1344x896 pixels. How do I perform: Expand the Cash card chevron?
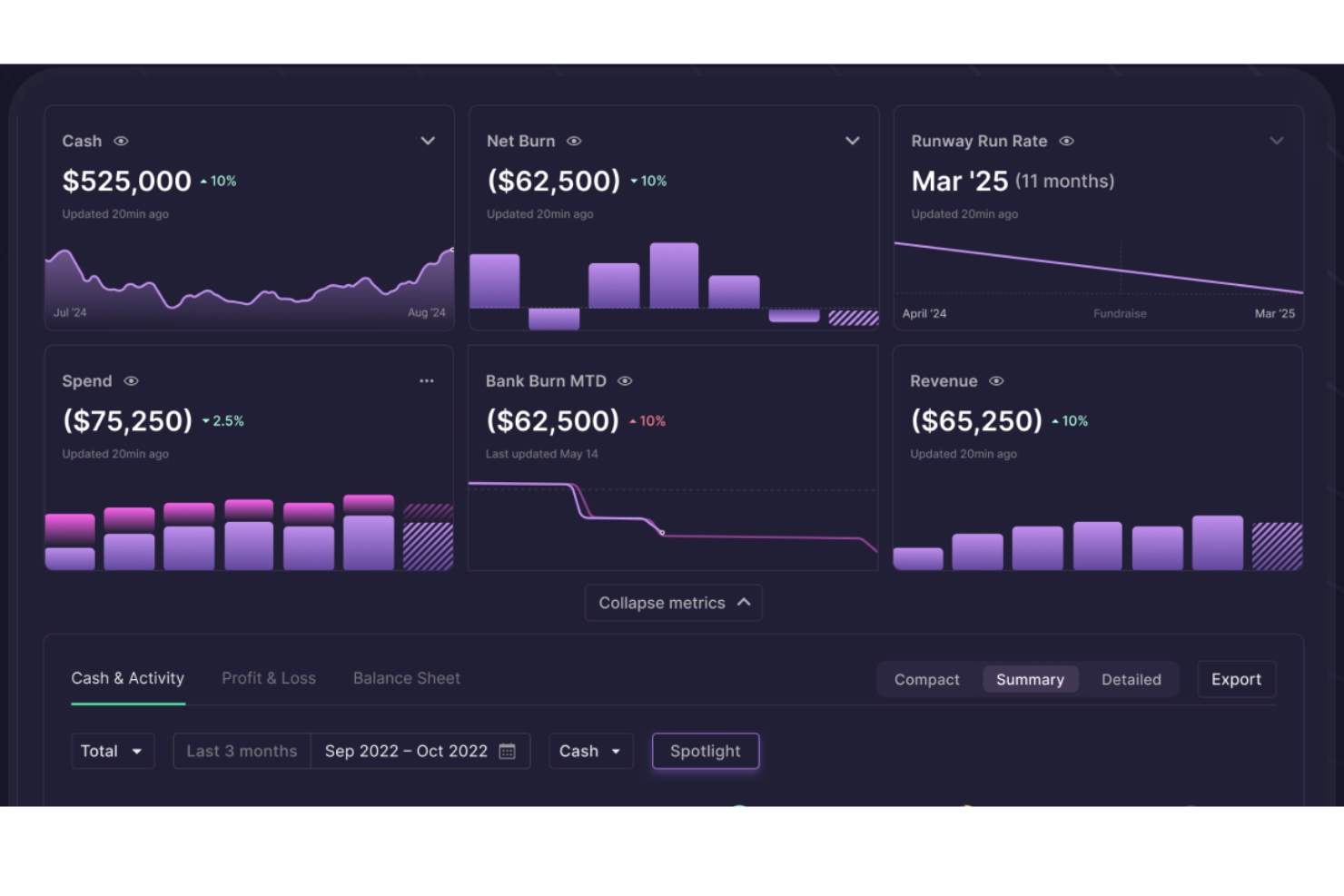click(428, 141)
